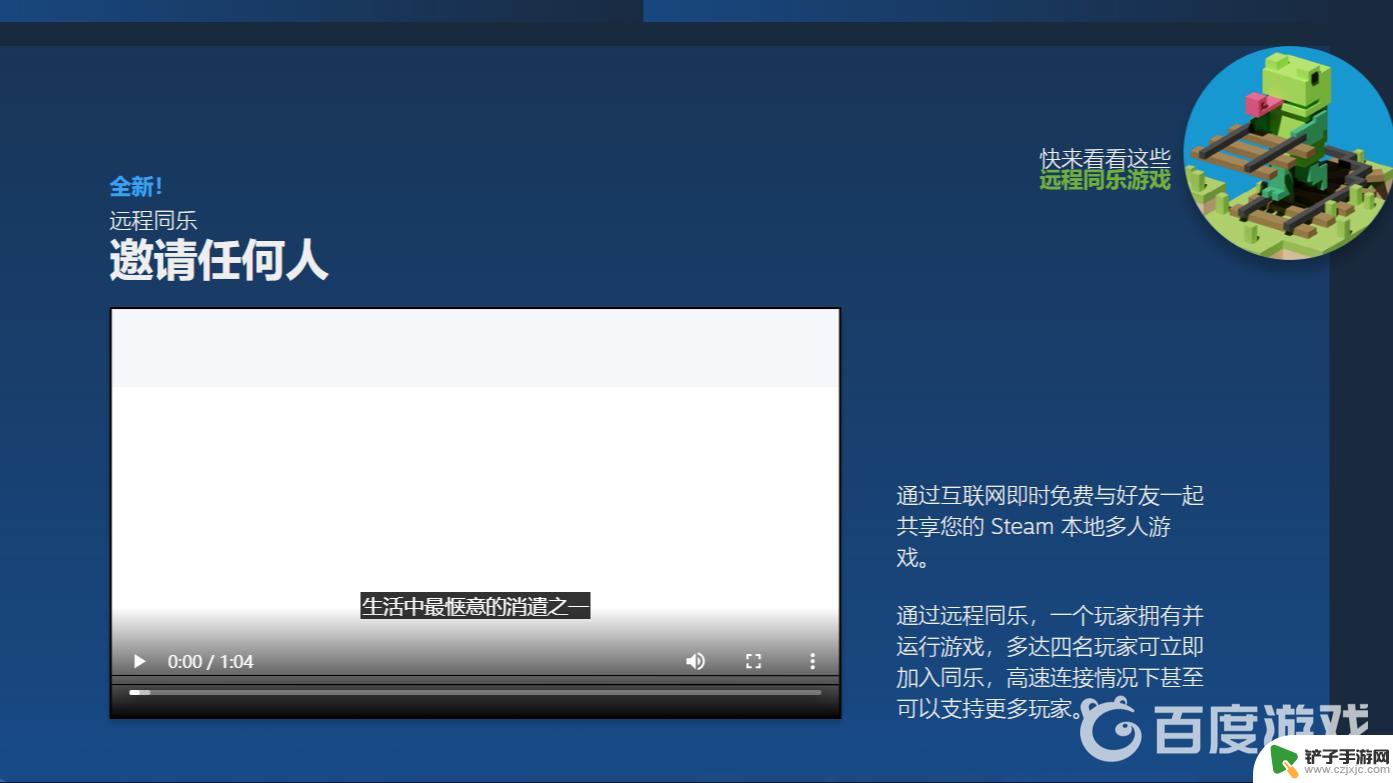Click the caption 生活中最惬意的消遣之一
The width and height of the screenshot is (1393, 783).
tap(475, 606)
